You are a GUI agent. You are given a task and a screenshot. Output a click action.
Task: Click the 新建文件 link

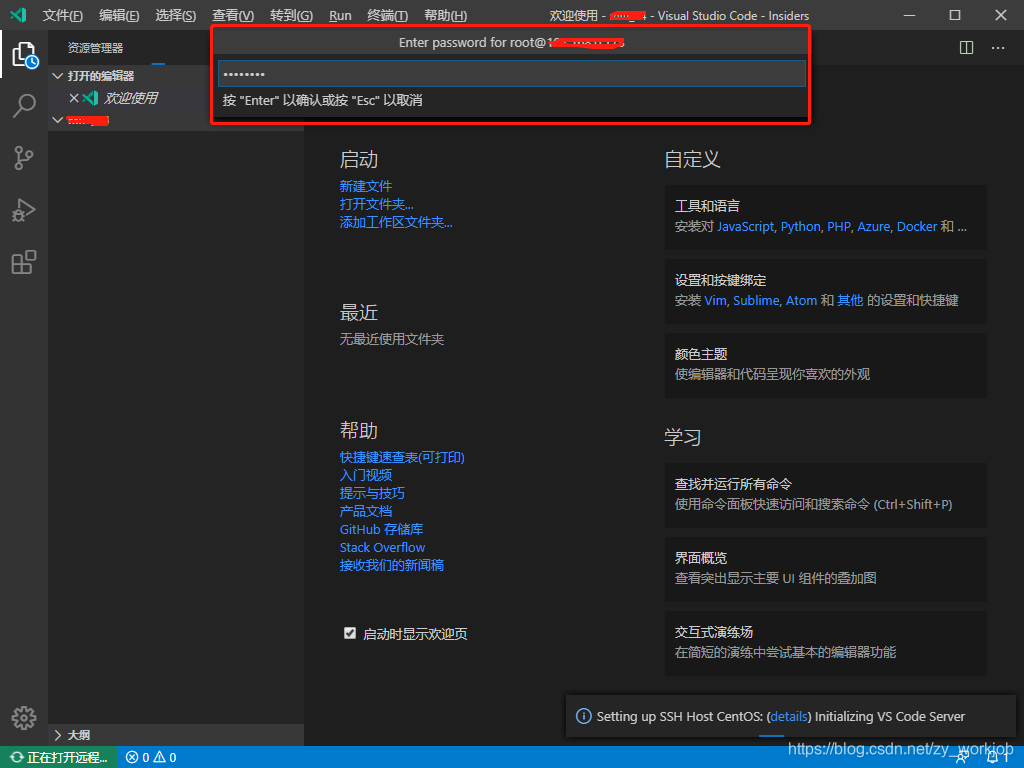point(366,186)
